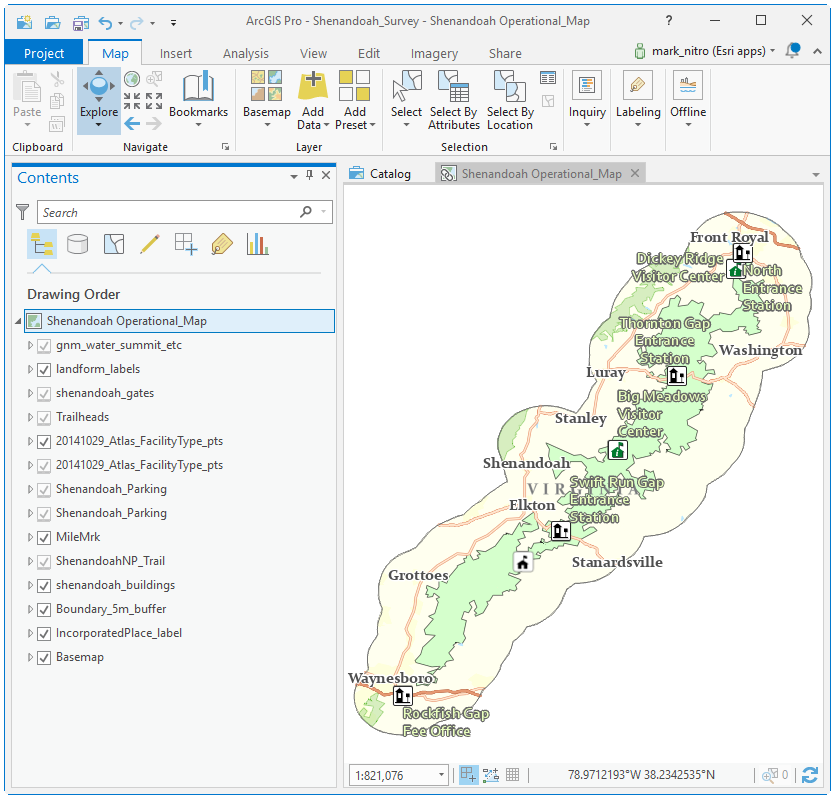Click the Save project icon
The height and width of the screenshot is (799, 835).
coord(81,22)
